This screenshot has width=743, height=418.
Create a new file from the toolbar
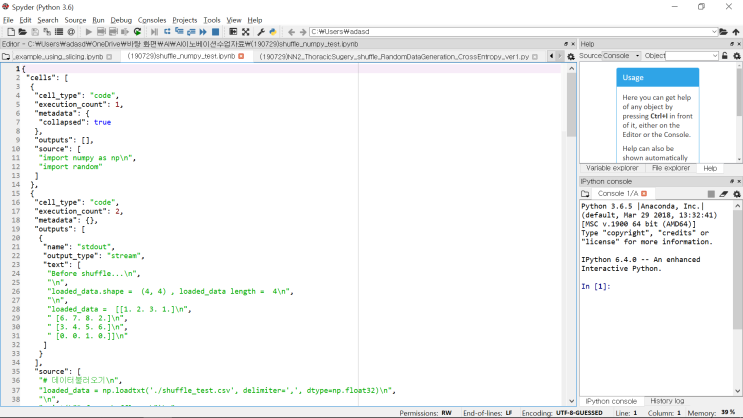(11, 32)
